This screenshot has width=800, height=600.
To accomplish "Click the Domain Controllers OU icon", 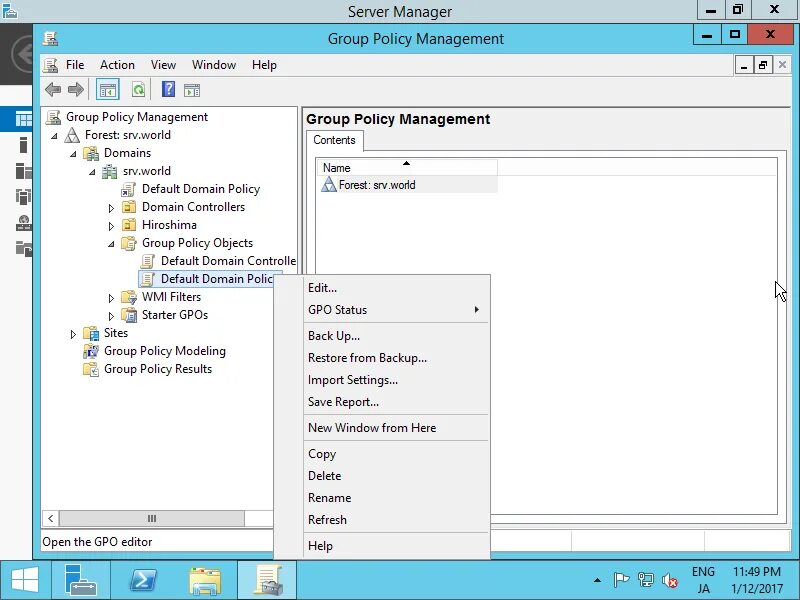I will point(129,207).
